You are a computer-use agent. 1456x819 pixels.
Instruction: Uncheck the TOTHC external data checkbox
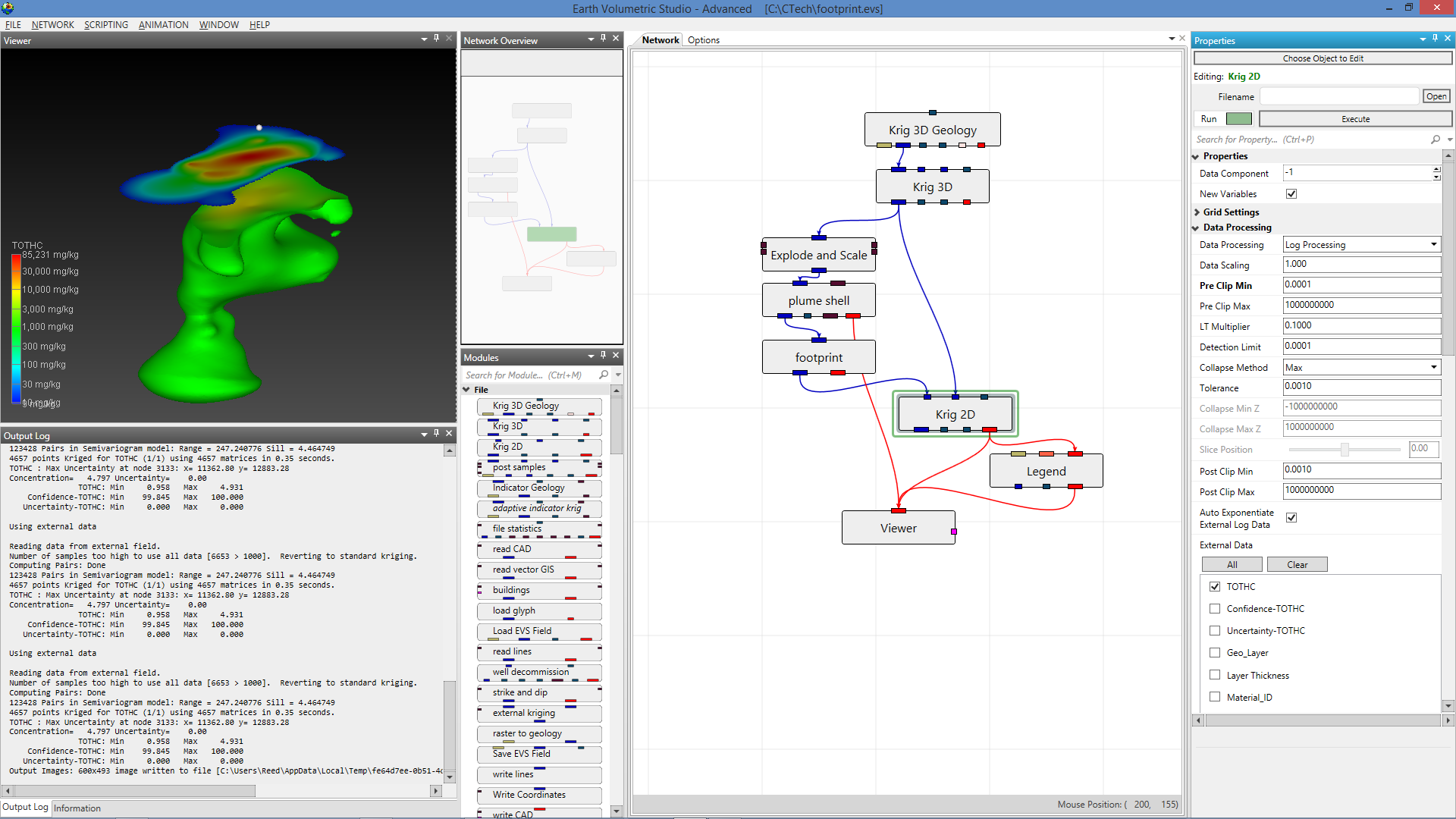1215,586
